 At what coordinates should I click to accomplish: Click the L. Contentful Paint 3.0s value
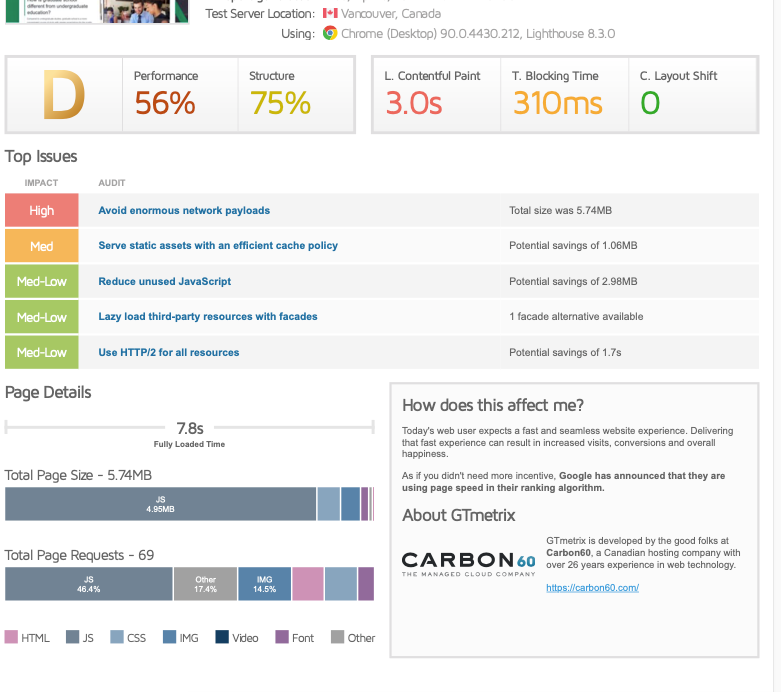pos(413,103)
